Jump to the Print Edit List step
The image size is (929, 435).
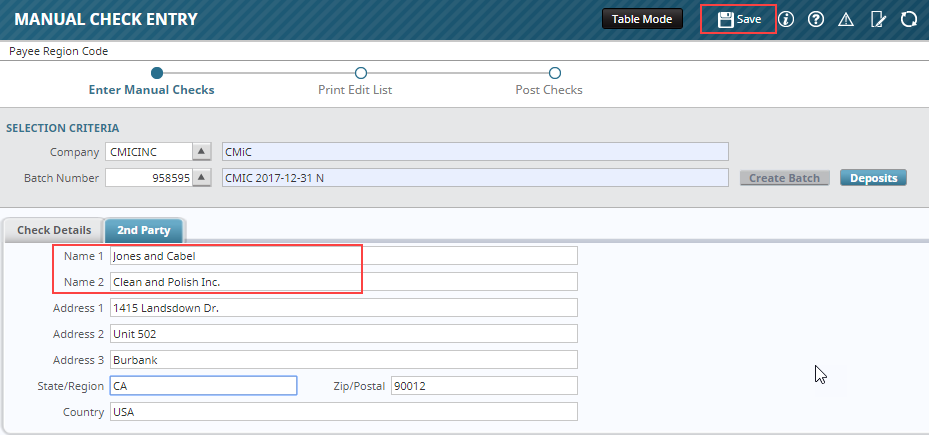pyautogui.click(x=361, y=73)
